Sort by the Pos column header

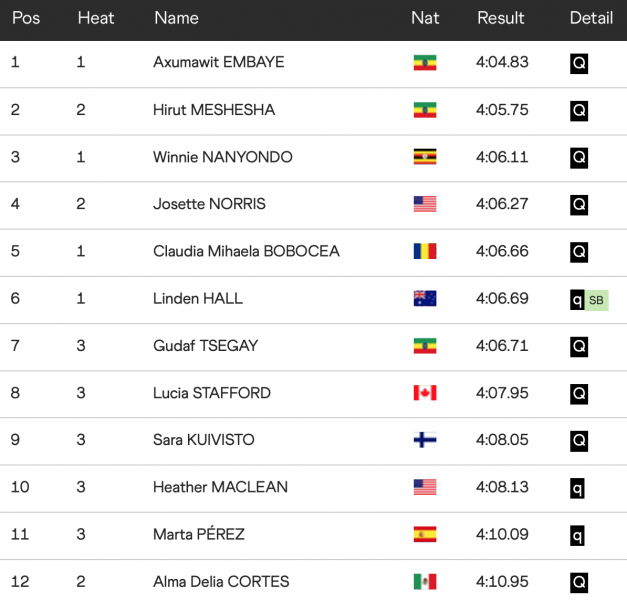(26, 18)
